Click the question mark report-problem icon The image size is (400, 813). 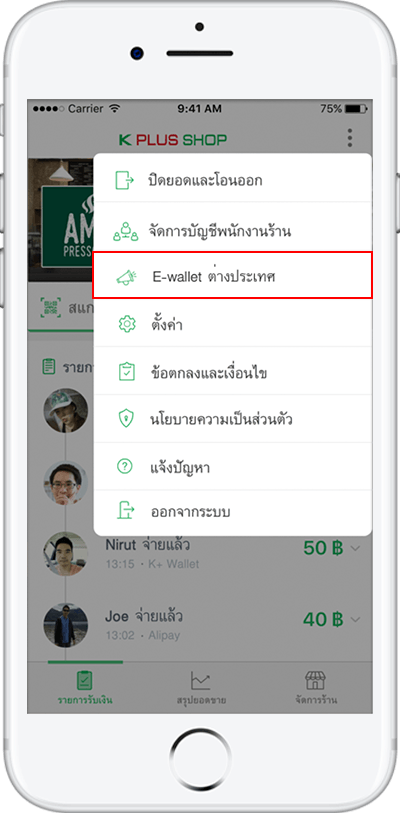(125, 466)
